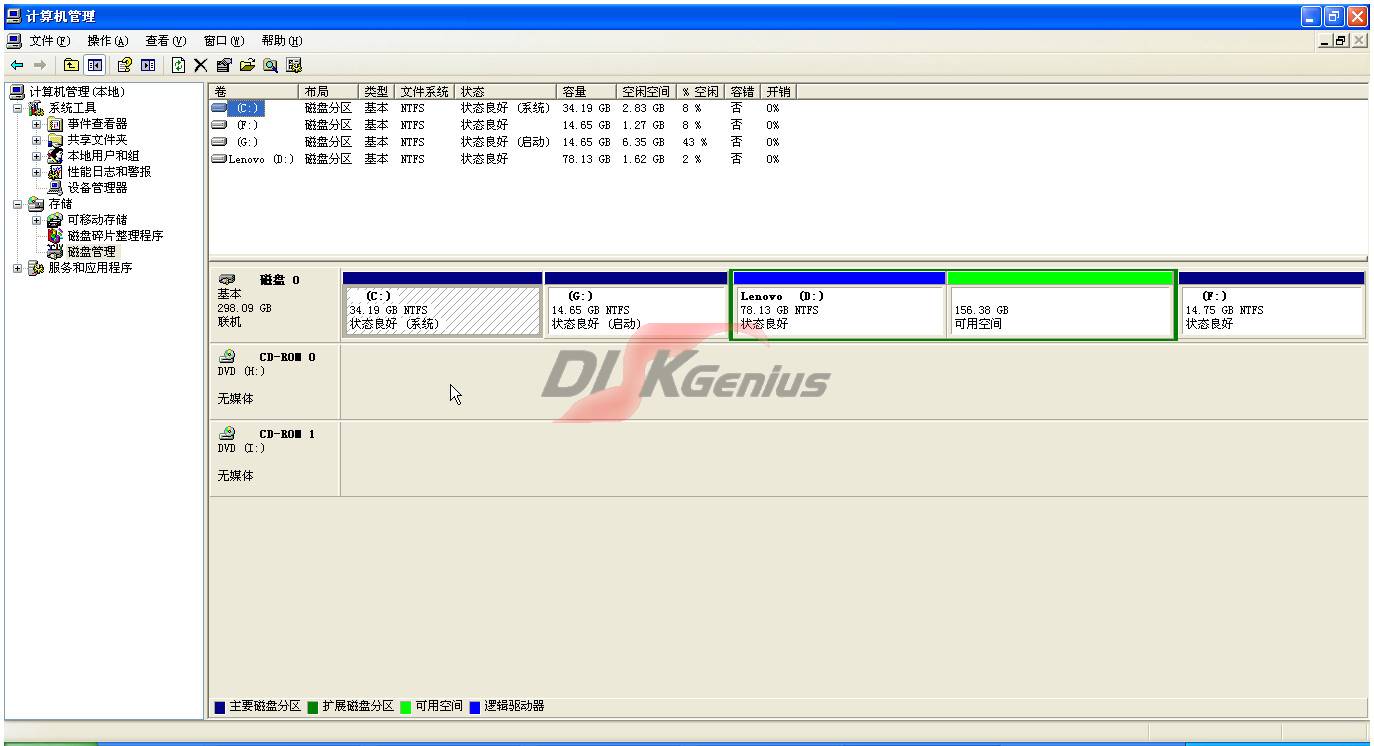The width and height of the screenshot is (1374, 746).
Task: Click the Refresh toolbar icon
Action: click(178, 65)
